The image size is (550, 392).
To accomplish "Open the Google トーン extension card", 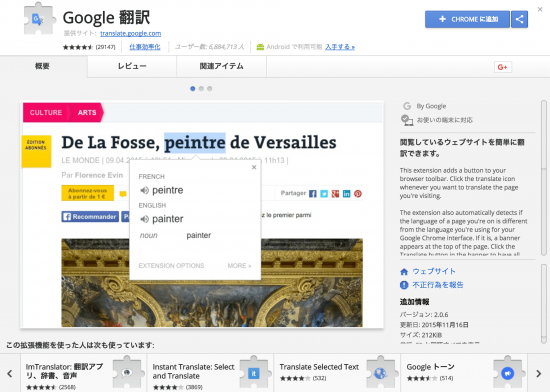I will click(x=464, y=373).
